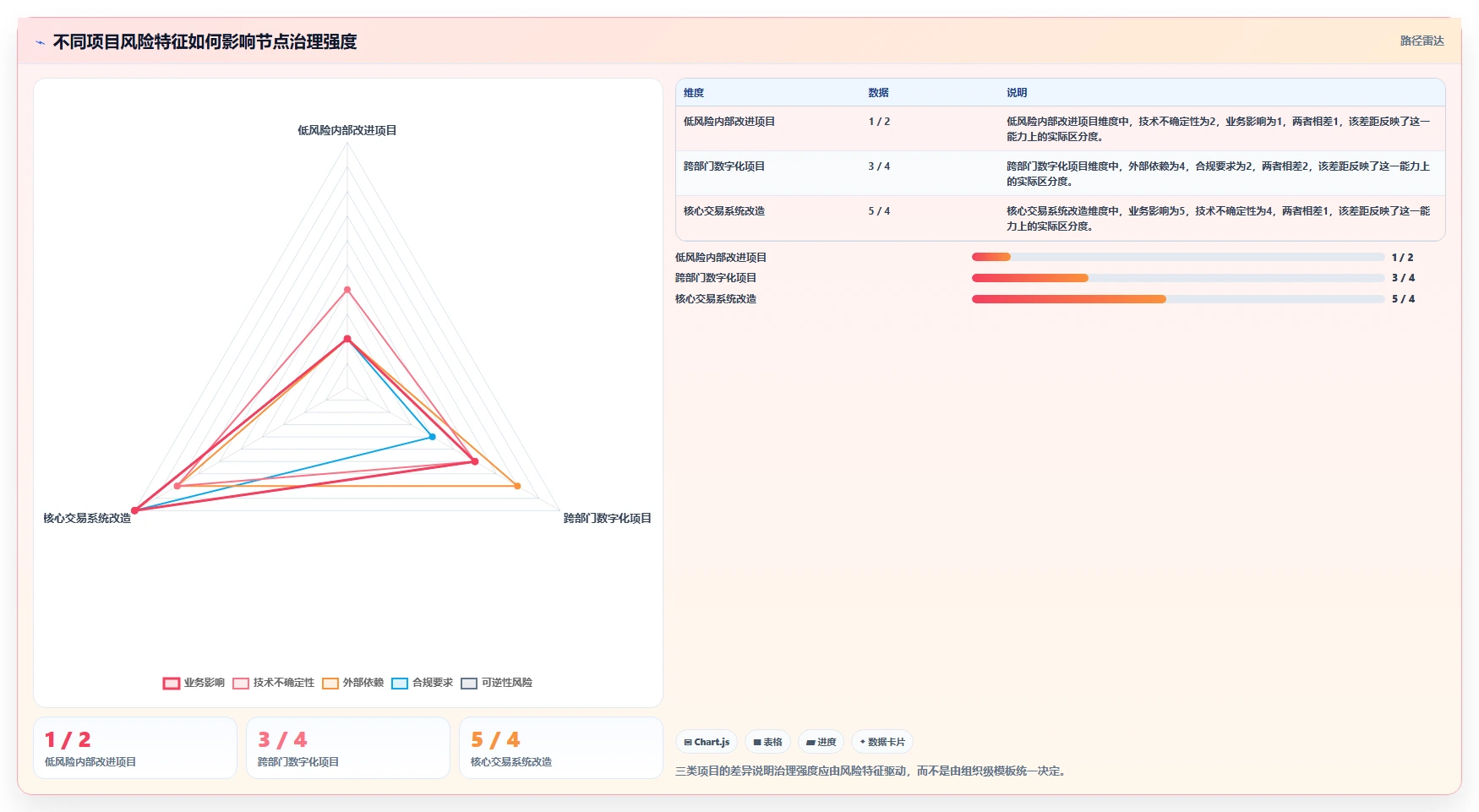Click the progress value 5 / 4
Viewport: 1479px width, 812px height.
1403,299
